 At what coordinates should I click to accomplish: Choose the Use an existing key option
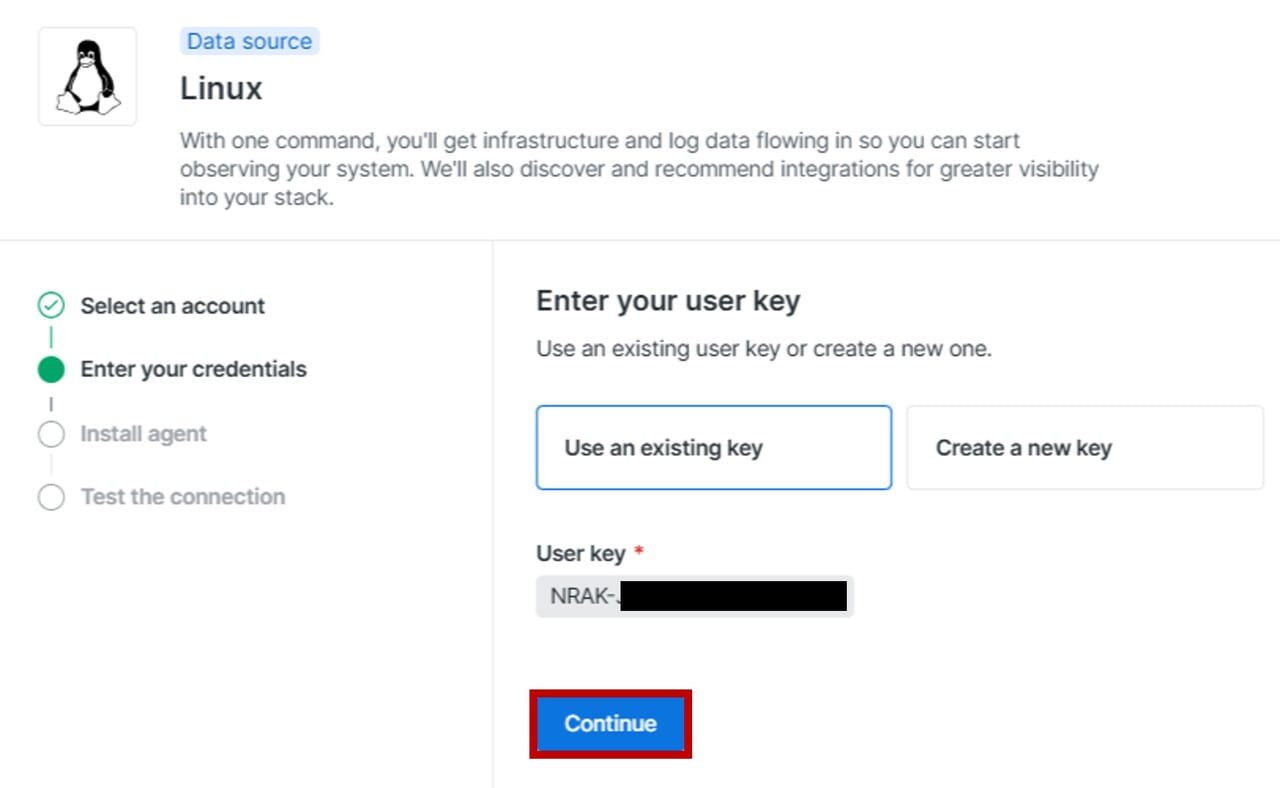click(713, 447)
